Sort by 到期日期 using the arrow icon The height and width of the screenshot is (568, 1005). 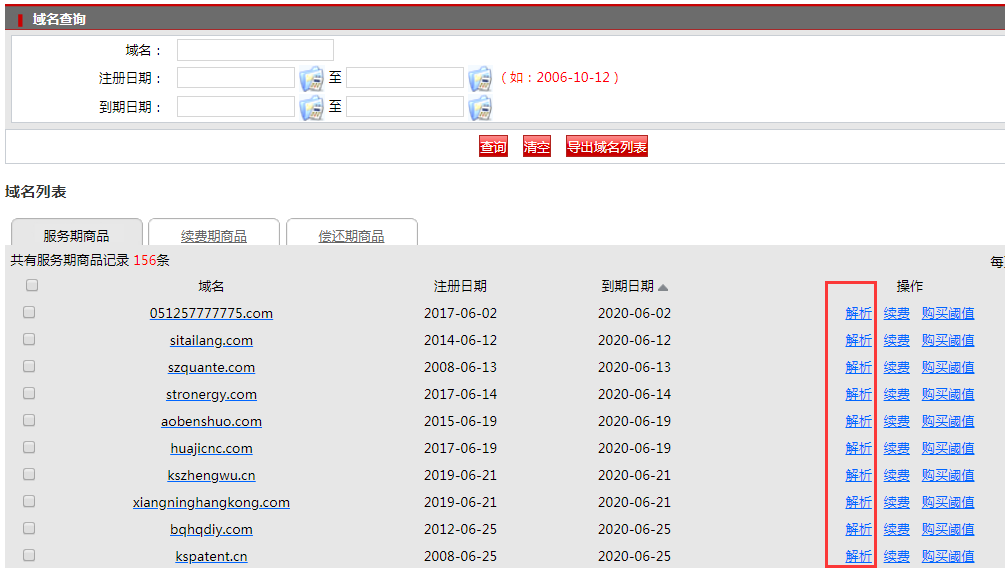(663, 287)
